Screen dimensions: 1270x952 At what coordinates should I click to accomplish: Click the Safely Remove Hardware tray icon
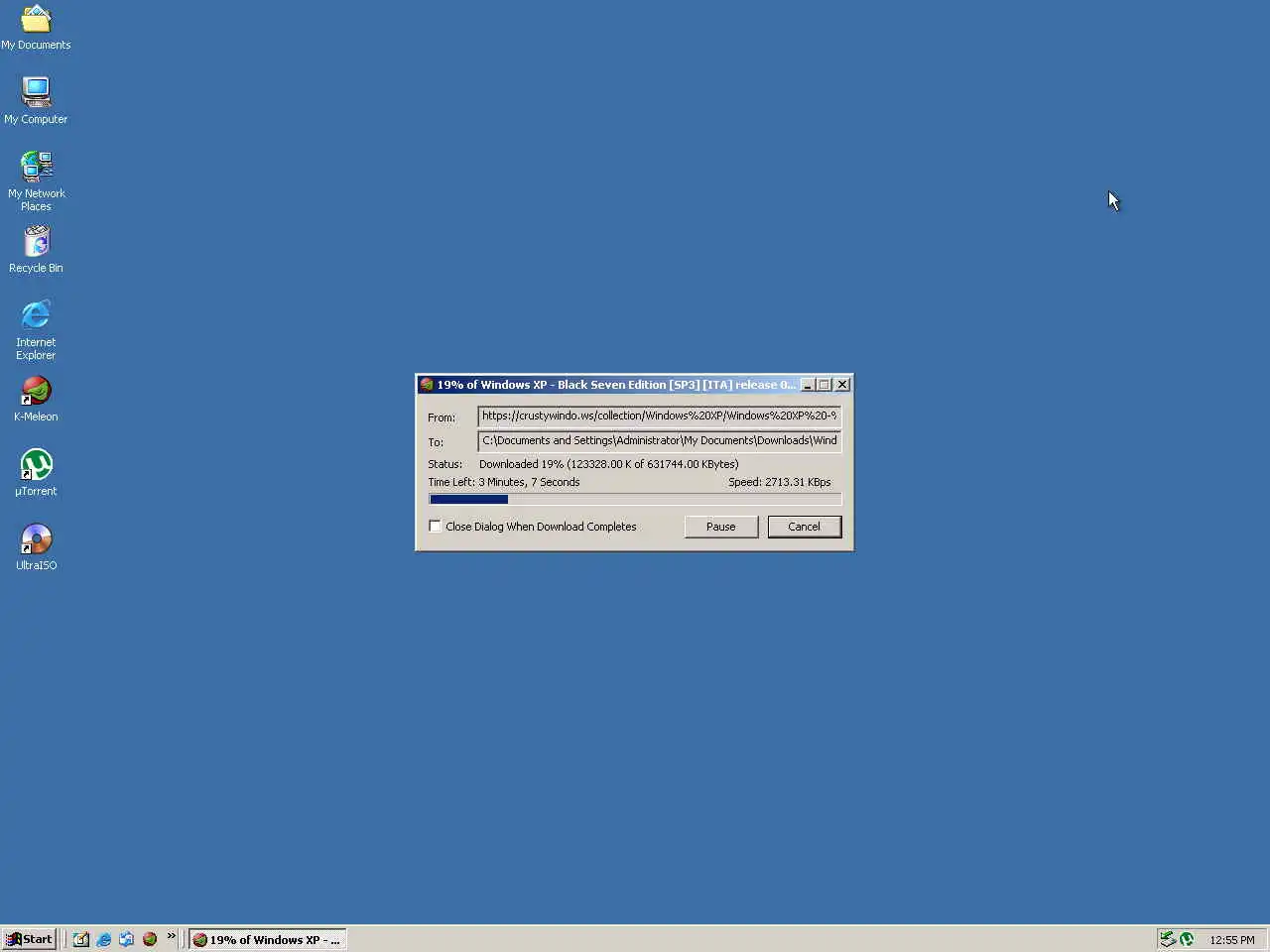1168,939
